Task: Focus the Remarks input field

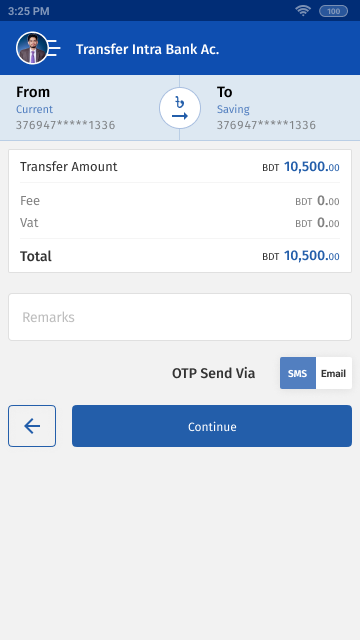Action: [x=180, y=317]
